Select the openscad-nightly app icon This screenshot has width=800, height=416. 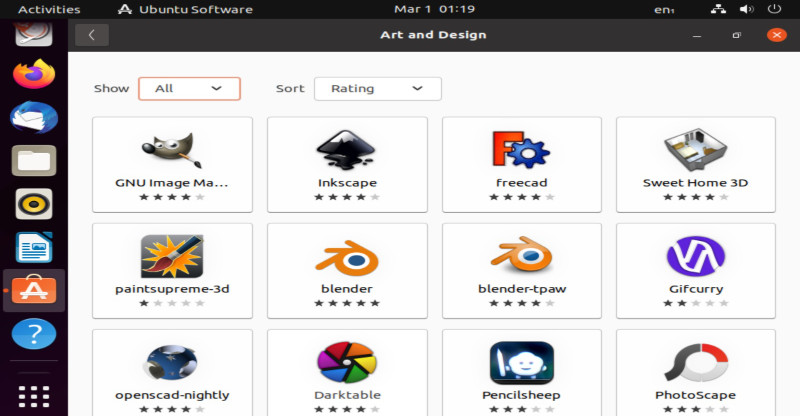(x=172, y=362)
